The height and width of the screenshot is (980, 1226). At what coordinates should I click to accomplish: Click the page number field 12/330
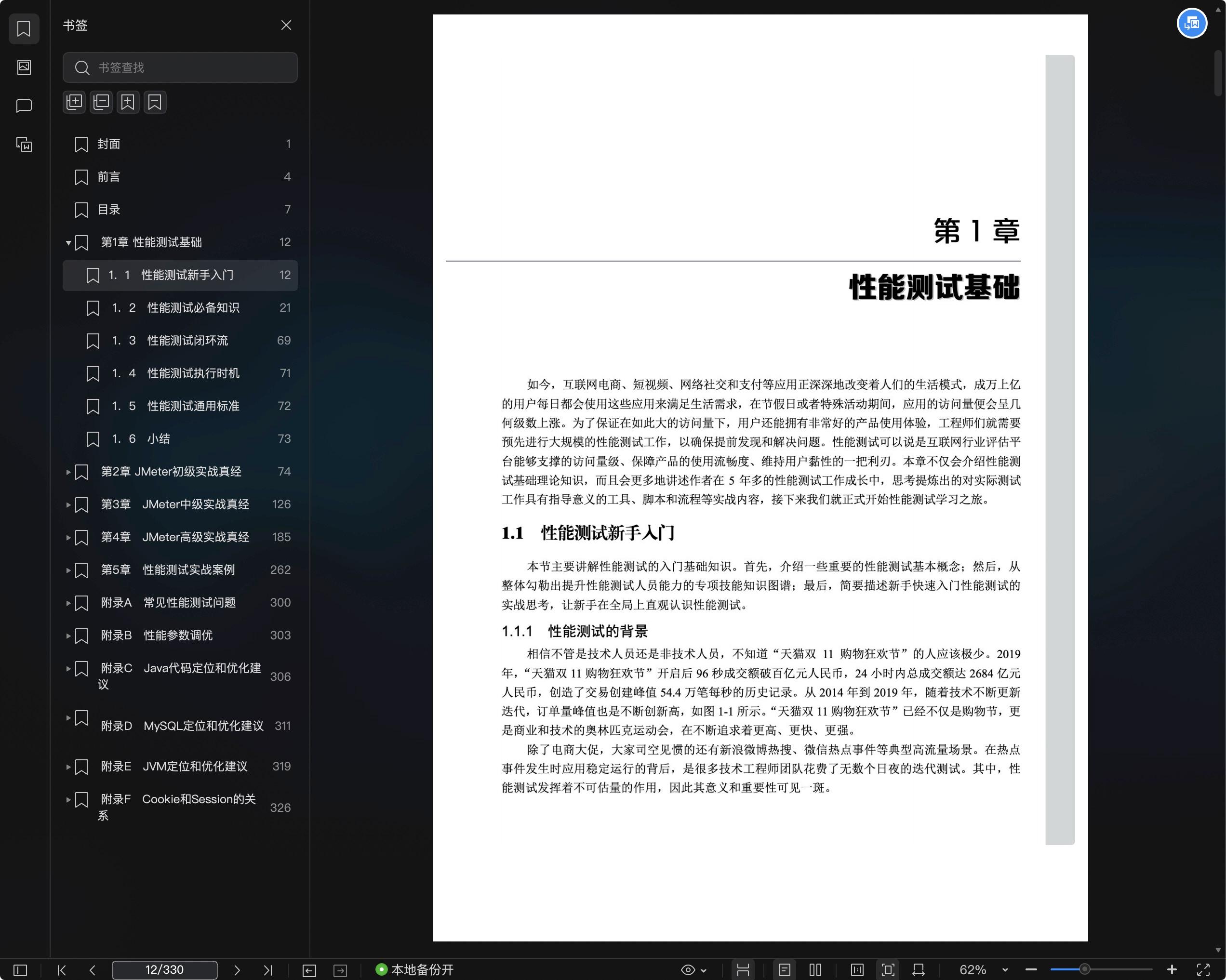pos(164,970)
